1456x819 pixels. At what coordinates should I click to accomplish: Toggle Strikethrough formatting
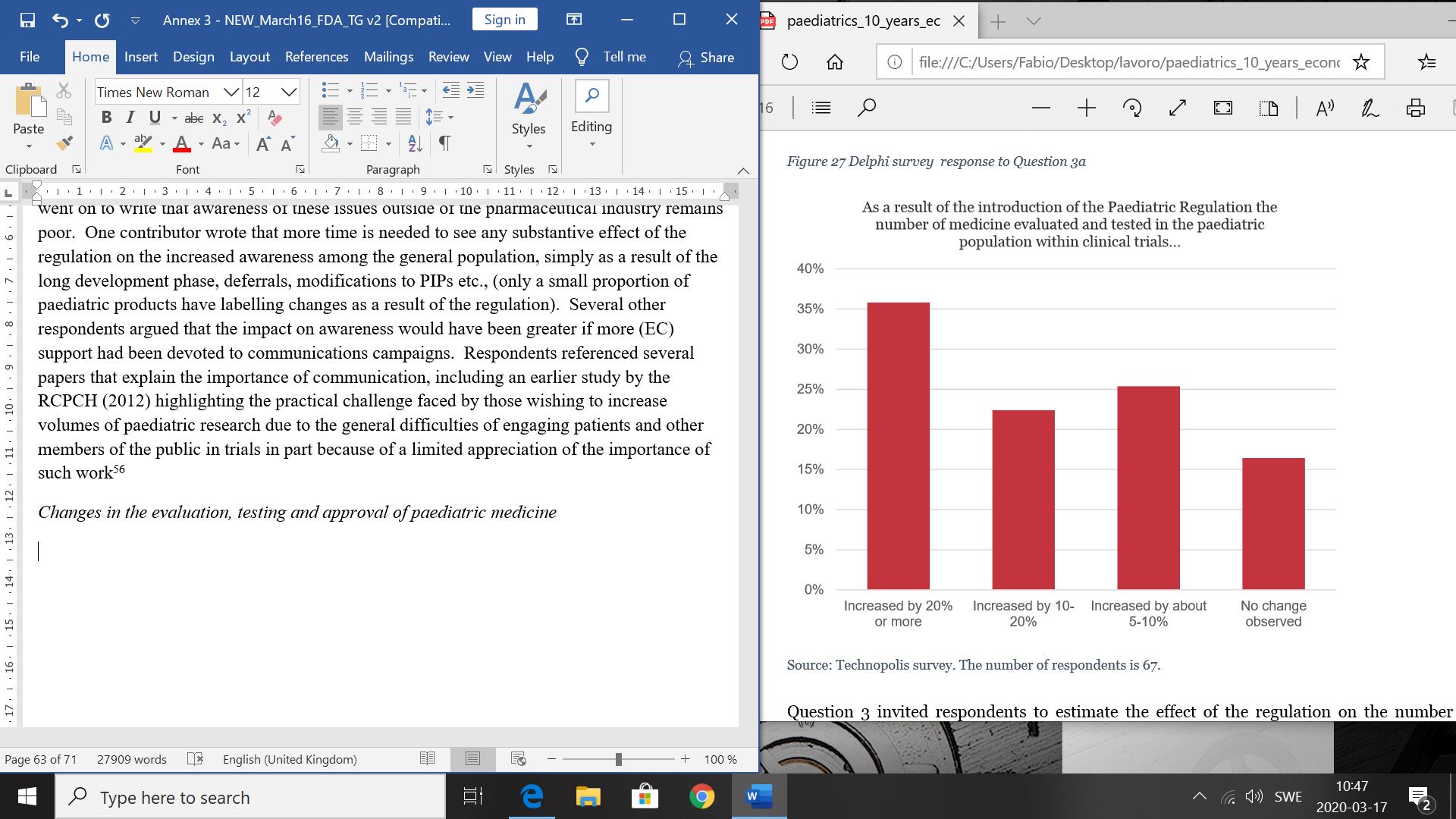coord(194,118)
